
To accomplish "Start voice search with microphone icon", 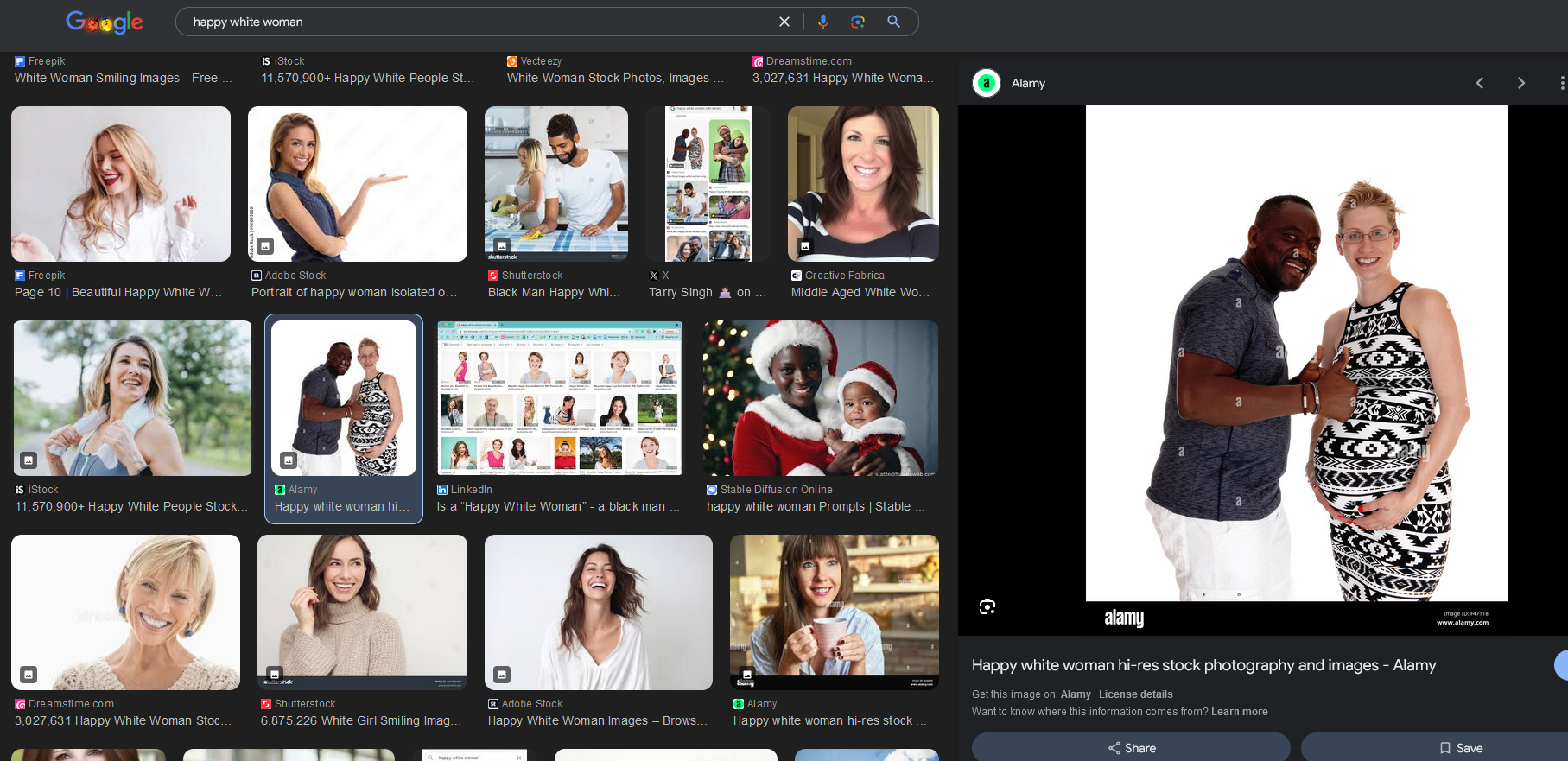I will click(822, 22).
